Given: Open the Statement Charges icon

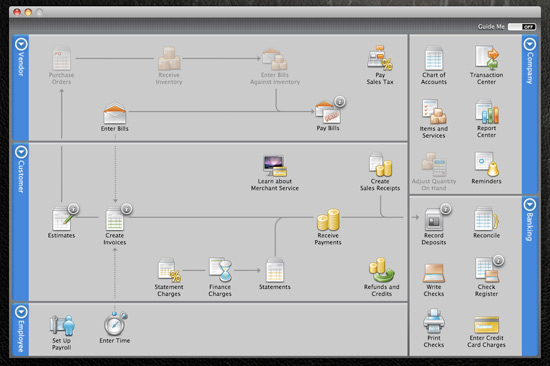Looking at the screenshot, I should tap(169, 269).
